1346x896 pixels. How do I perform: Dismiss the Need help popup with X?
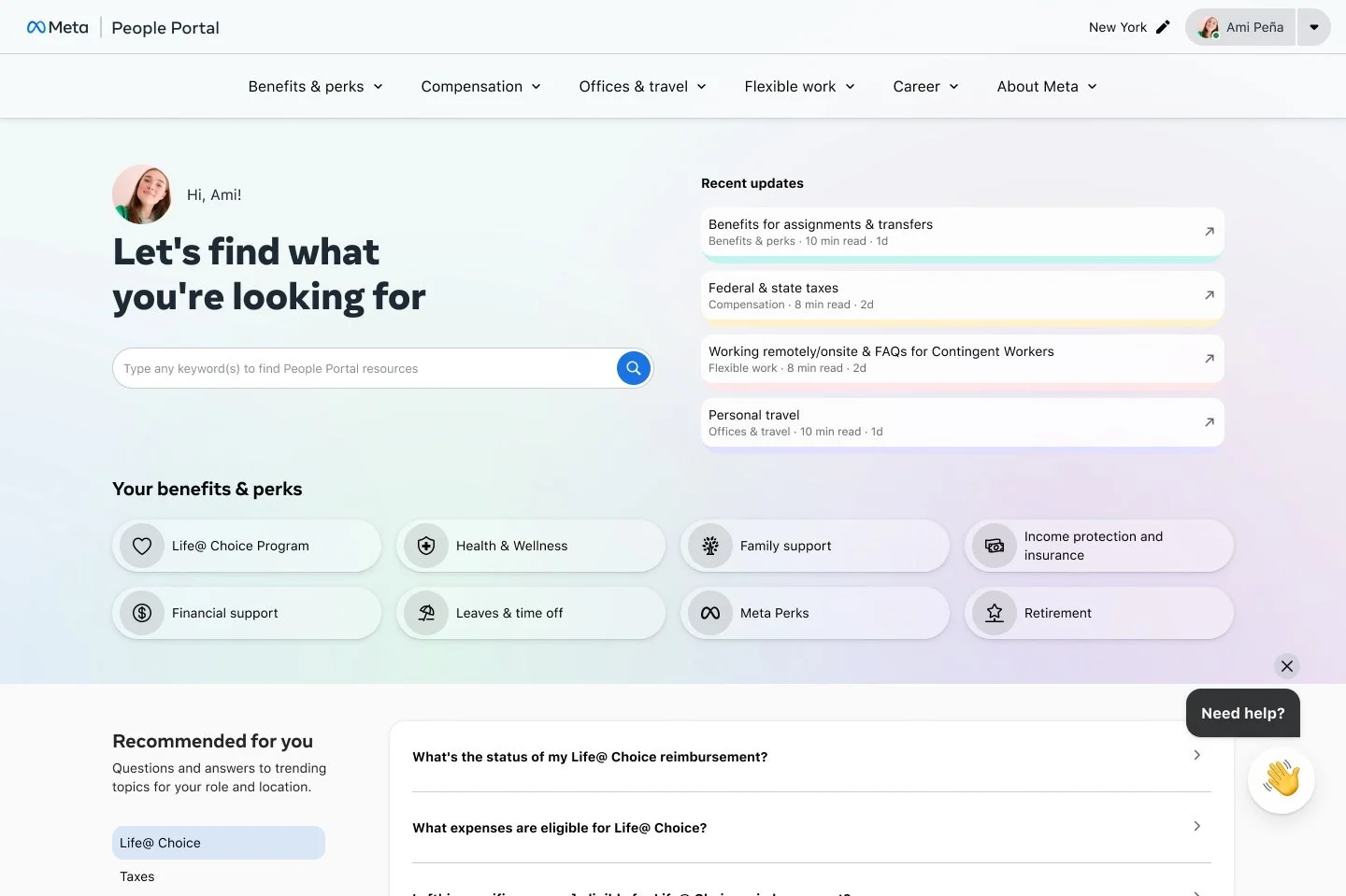click(x=1287, y=666)
